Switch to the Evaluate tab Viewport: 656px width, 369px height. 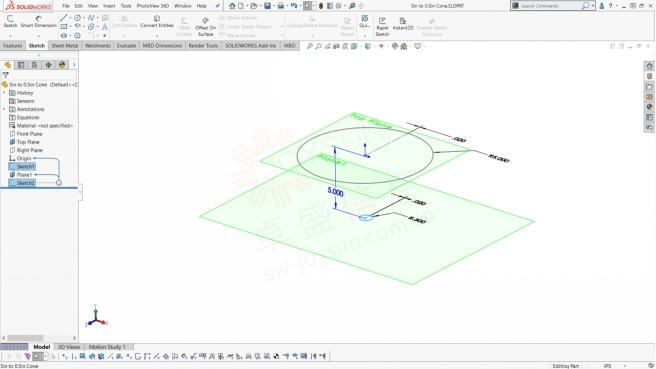click(x=126, y=46)
